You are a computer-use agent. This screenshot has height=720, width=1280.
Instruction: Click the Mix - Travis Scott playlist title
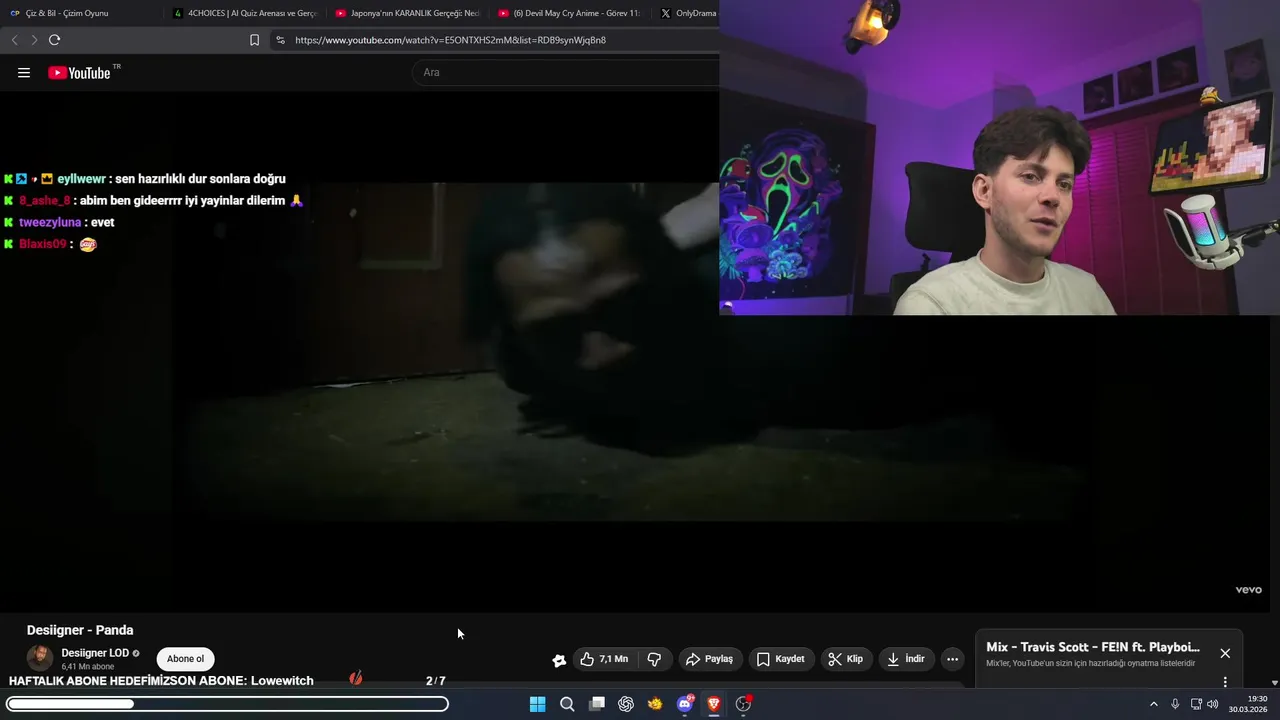pyautogui.click(x=1093, y=647)
